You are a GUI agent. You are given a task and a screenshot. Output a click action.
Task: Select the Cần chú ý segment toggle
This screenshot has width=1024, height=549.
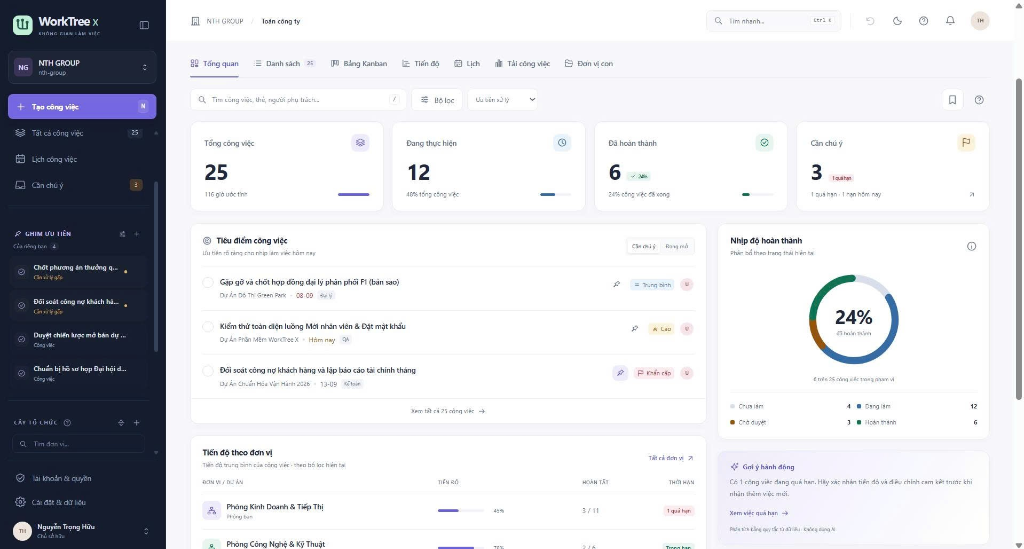[643, 247]
